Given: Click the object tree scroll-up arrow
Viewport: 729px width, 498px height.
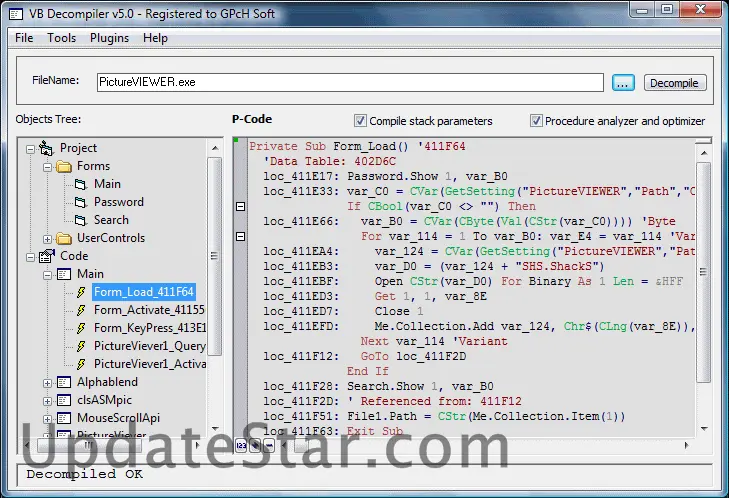Looking at the screenshot, I should tap(215, 148).
